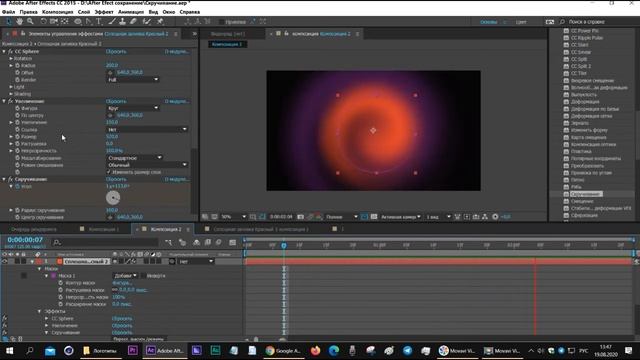Click the layer 1 red label color swatch
This screenshot has height=360, width=640.
click(x=38, y=261)
